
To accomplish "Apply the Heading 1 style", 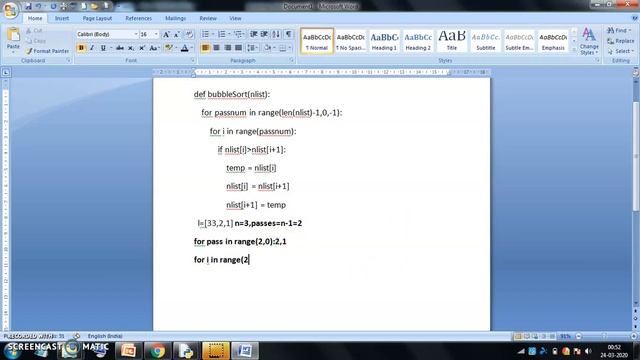I will (x=384, y=41).
